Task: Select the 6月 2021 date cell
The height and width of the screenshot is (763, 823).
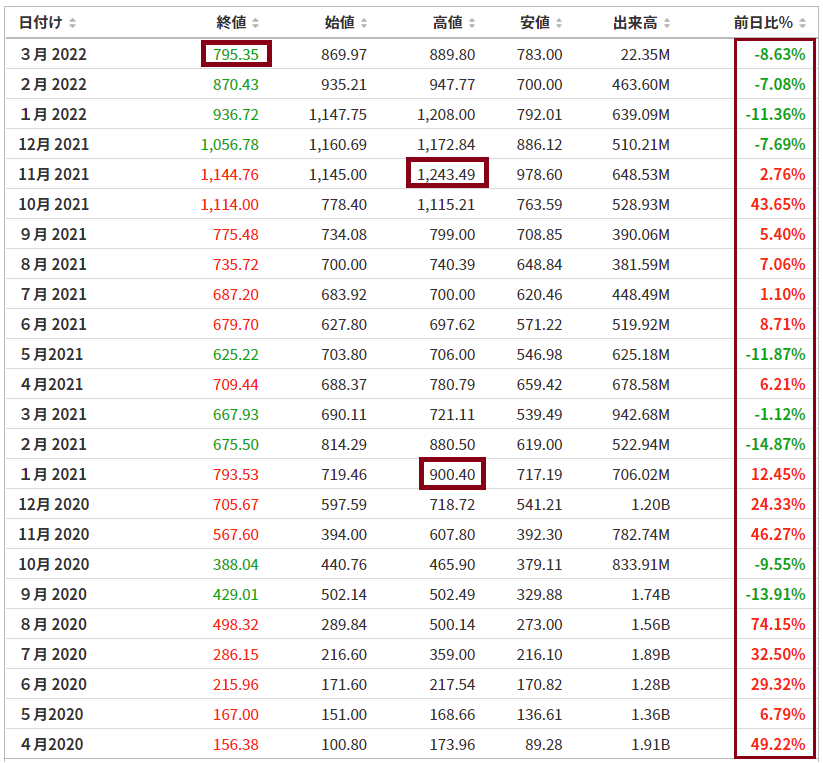Action: pyautogui.click(x=54, y=324)
